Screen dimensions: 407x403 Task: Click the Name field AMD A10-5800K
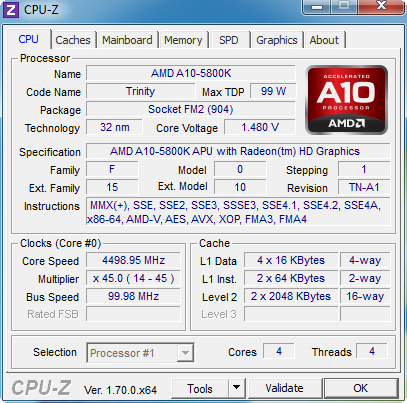coord(191,73)
